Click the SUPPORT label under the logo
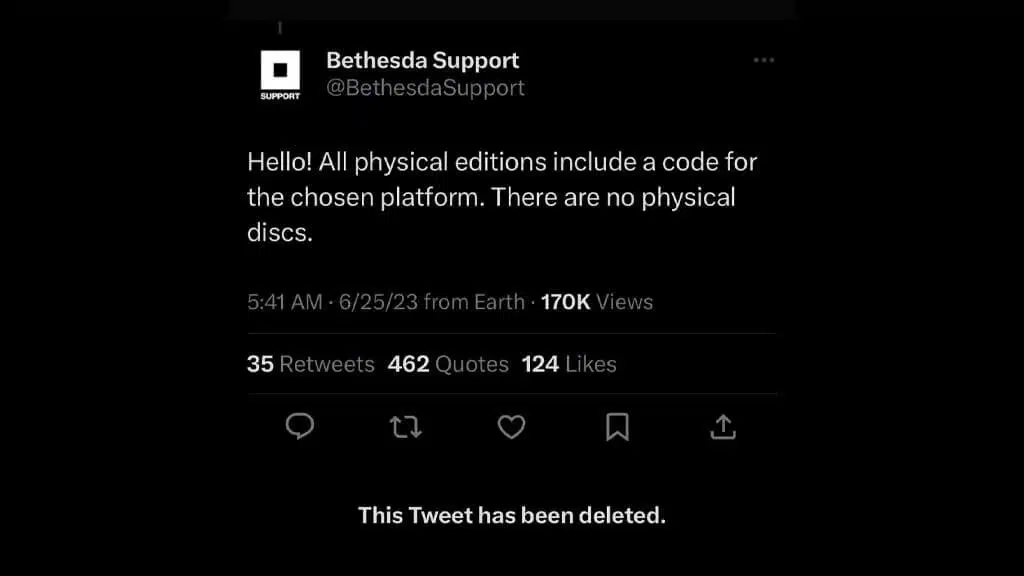The width and height of the screenshot is (1024, 576). pos(280,97)
